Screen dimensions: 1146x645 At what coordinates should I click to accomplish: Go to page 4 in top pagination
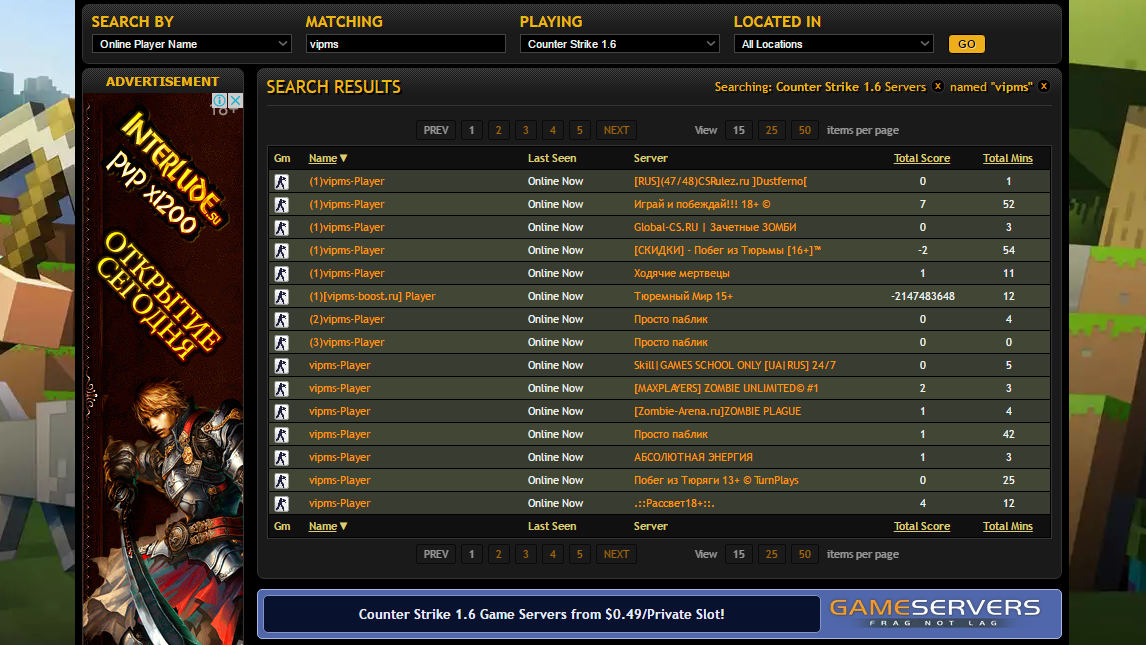[x=553, y=130]
